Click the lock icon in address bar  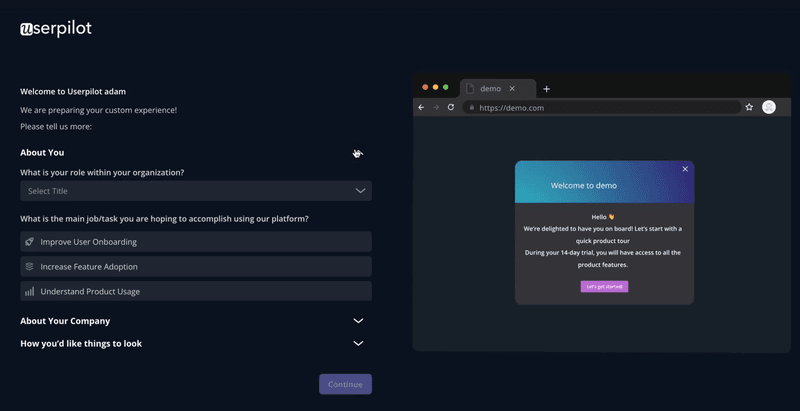(472, 108)
